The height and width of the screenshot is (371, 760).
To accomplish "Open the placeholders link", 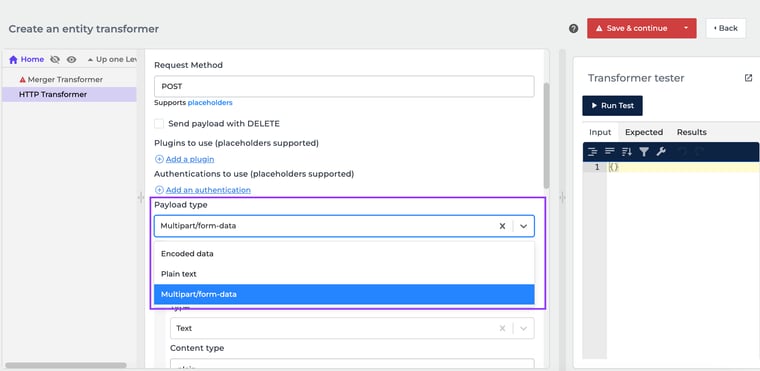I will (210, 103).
